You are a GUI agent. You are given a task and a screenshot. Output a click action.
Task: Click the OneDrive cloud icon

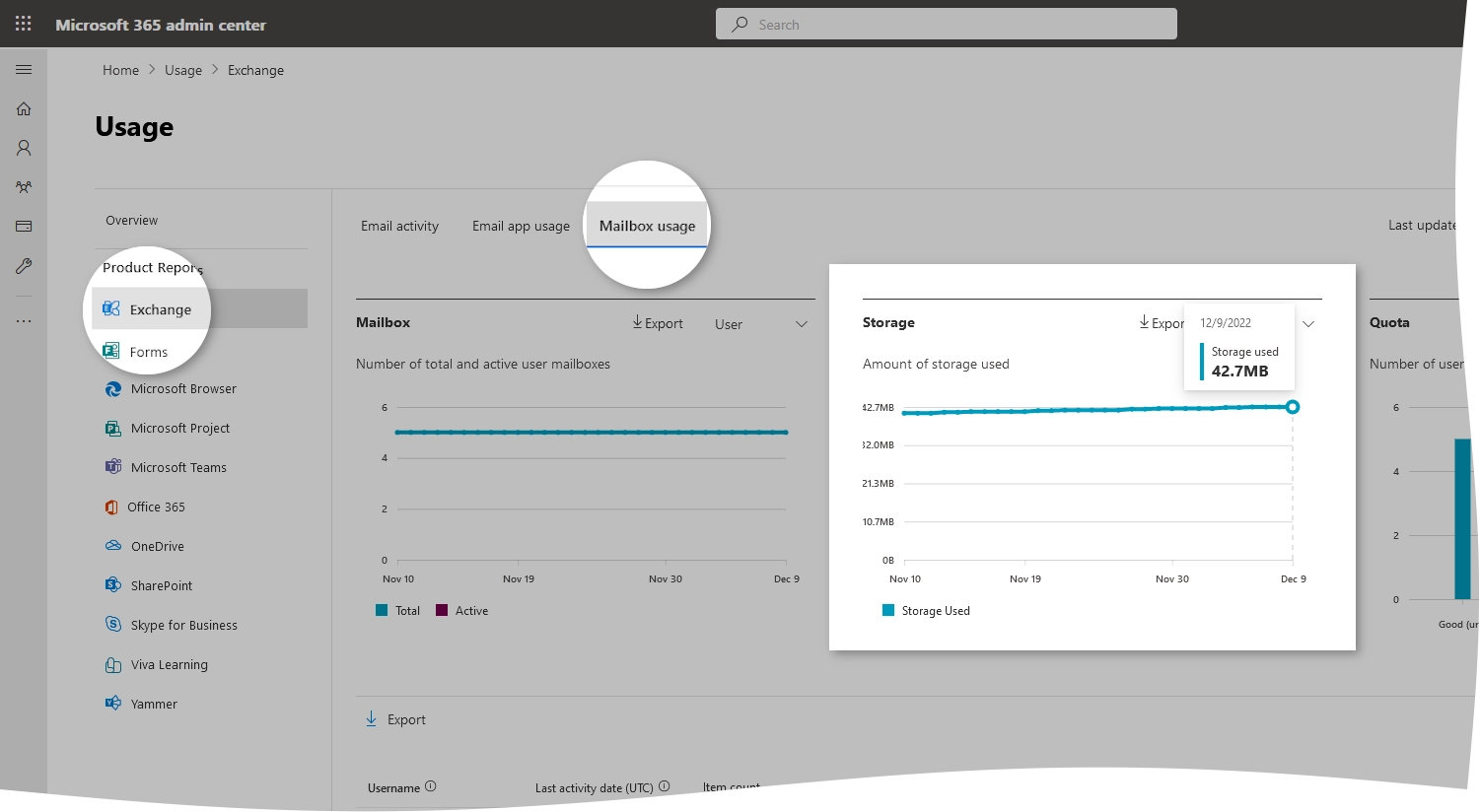click(x=113, y=546)
